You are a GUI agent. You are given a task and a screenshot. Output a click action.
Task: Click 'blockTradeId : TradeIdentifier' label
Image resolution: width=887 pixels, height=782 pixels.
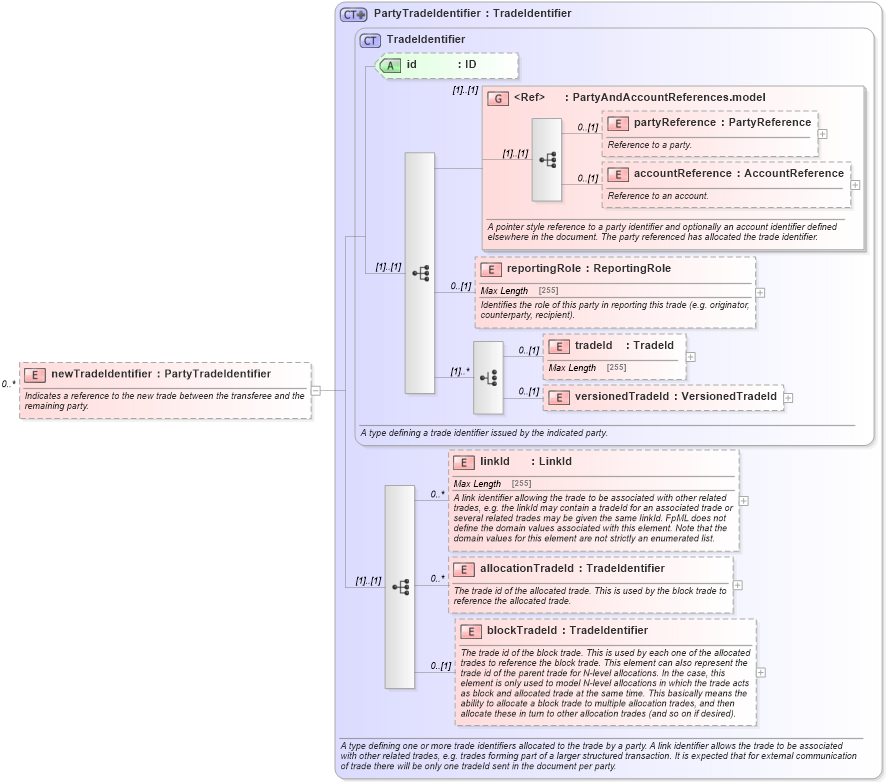point(567,630)
